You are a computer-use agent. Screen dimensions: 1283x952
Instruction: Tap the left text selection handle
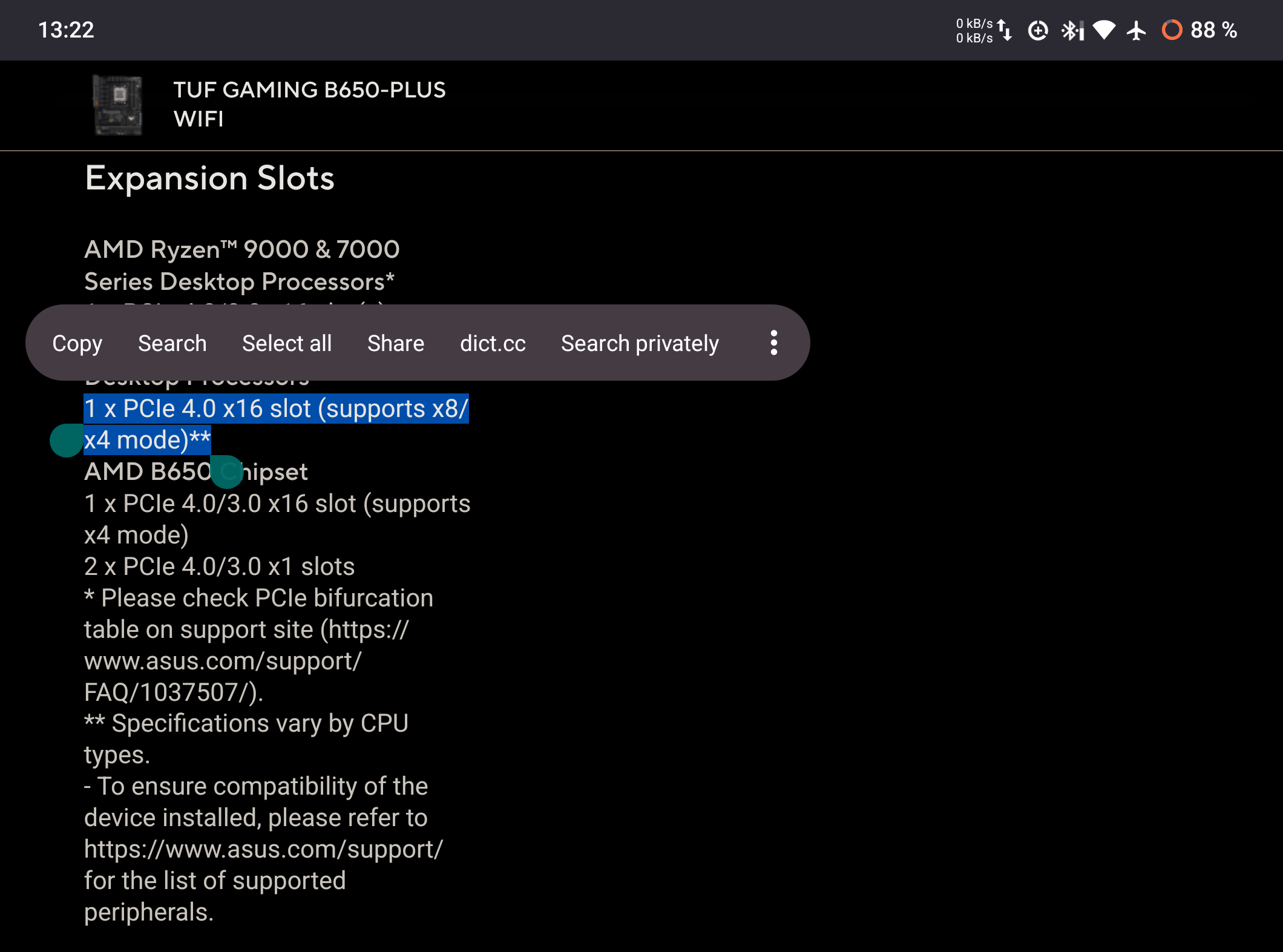point(66,441)
